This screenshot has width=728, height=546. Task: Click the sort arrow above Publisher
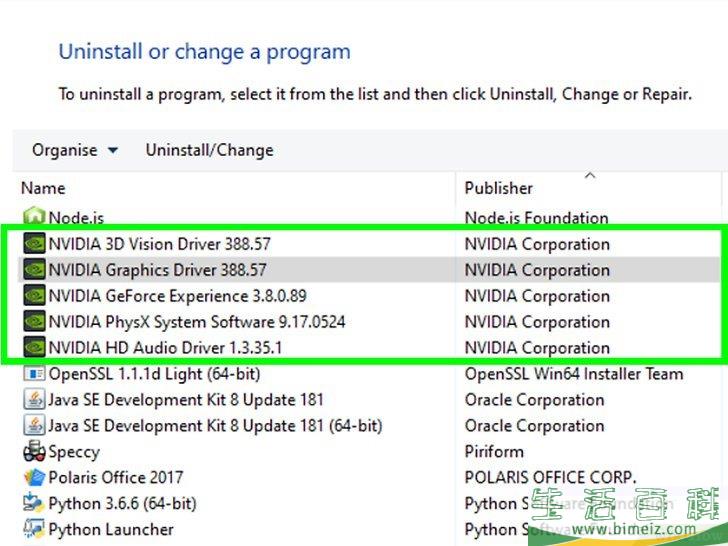pyautogui.click(x=590, y=176)
